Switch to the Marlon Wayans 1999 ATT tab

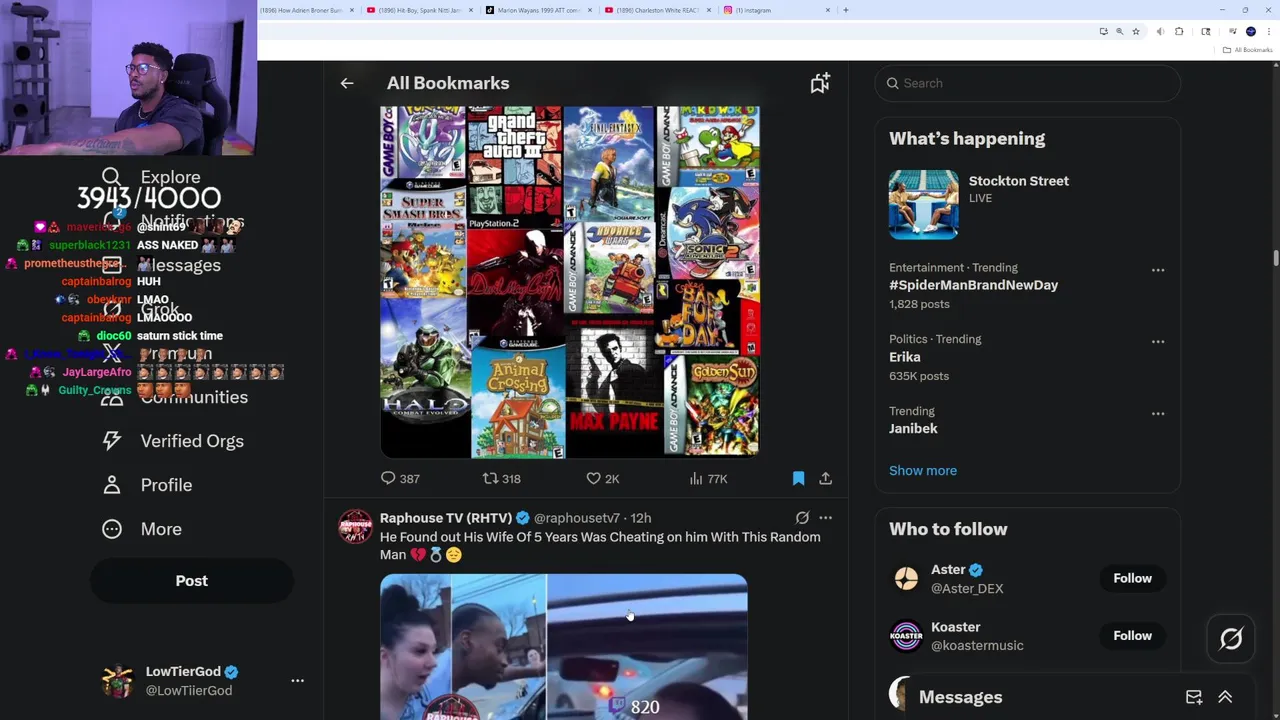tap(539, 10)
